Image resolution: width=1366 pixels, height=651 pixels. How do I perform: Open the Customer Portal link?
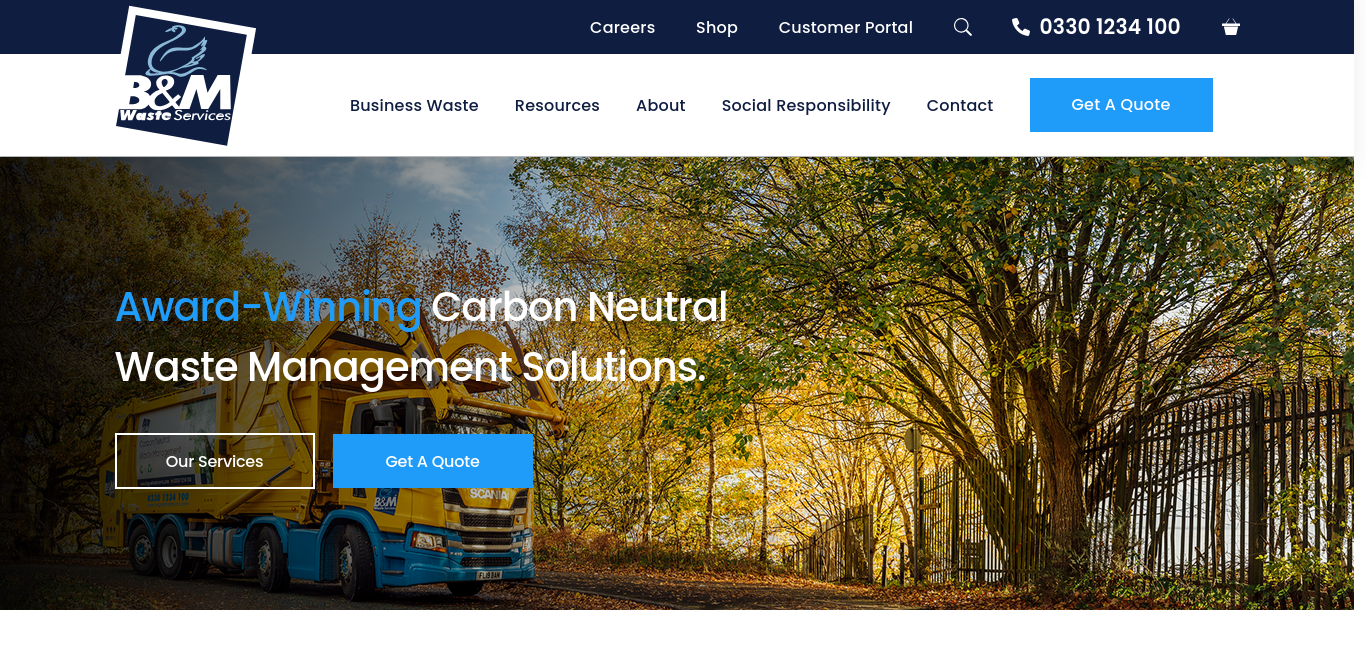pyautogui.click(x=846, y=27)
